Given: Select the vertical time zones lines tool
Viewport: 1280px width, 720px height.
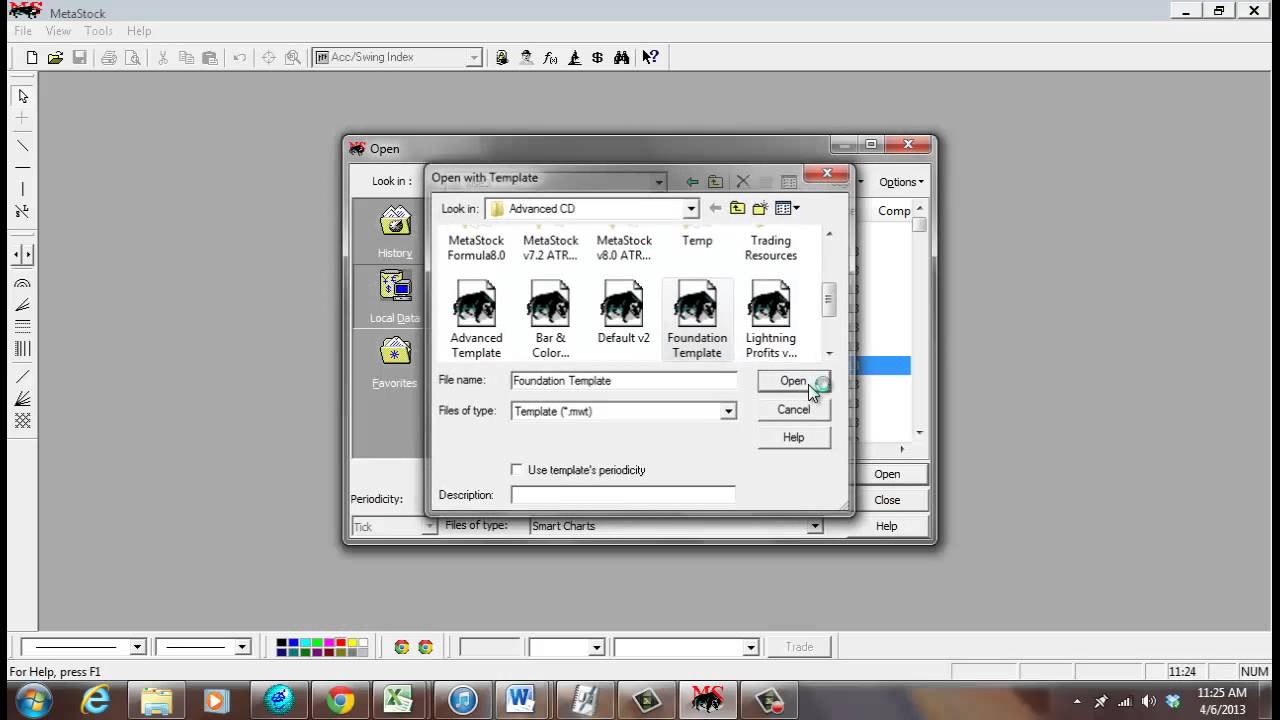Looking at the screenshot, I should tap(23, 348).
